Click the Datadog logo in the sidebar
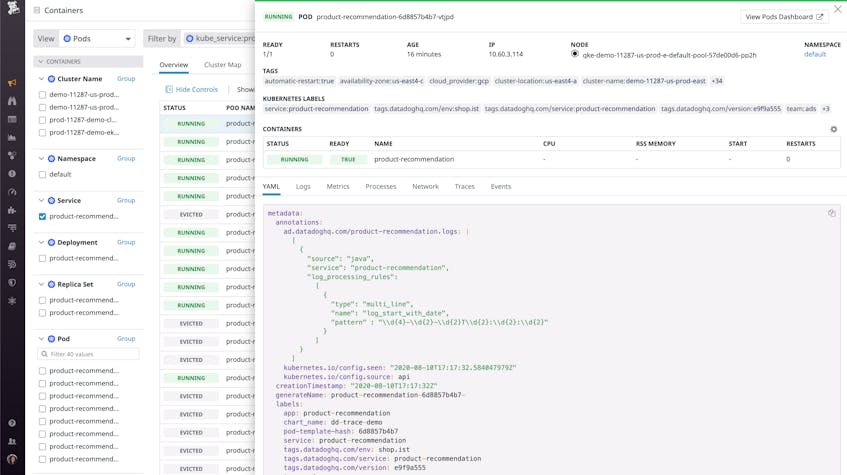847x475 pixels. point(12,8)
